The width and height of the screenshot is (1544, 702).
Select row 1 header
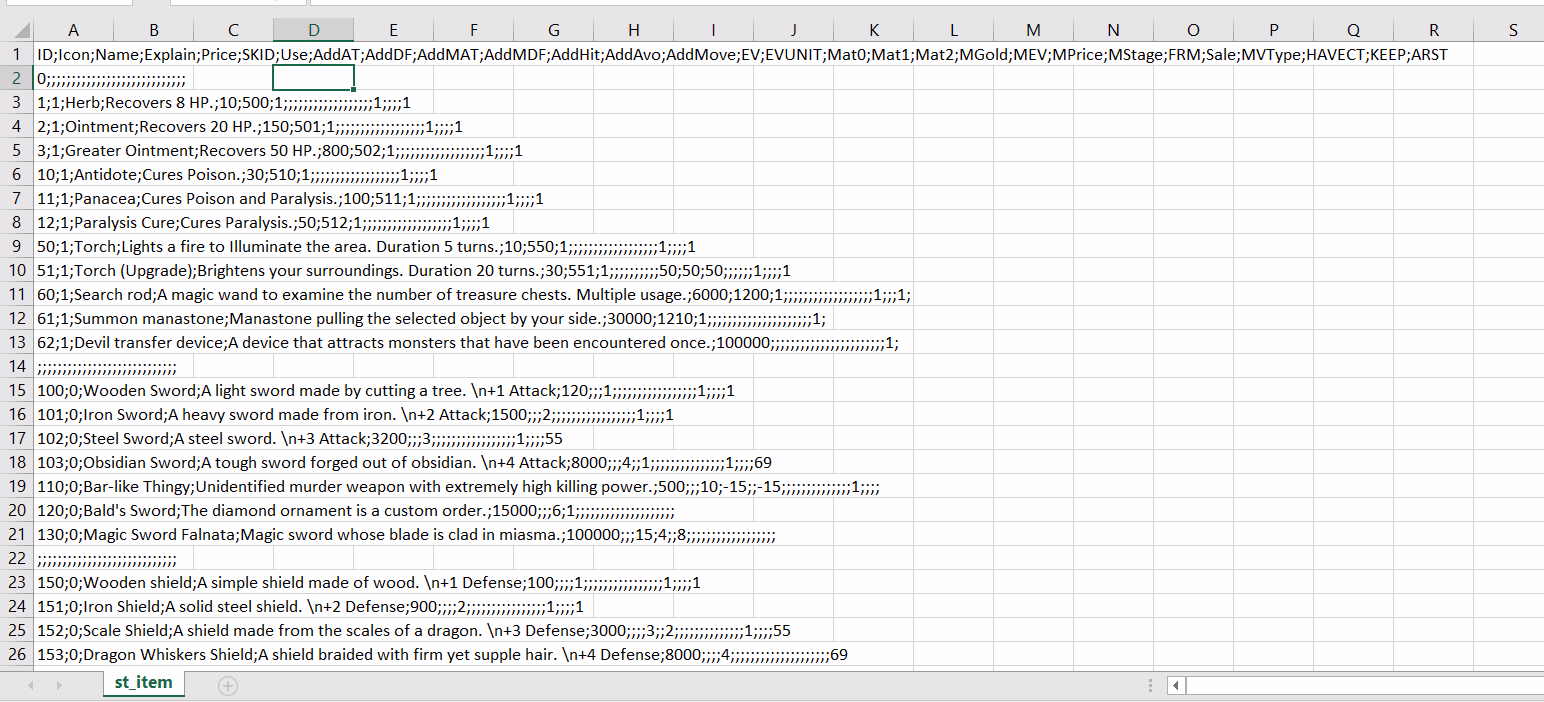coord(16,54)
